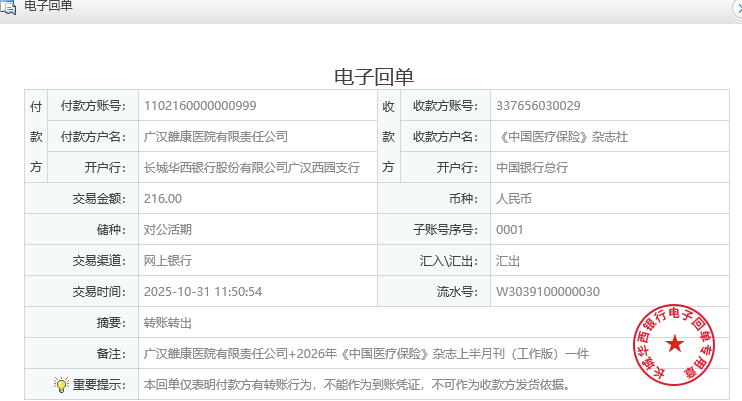This screenshot has width=742, height=401.
Task: Click the currency value 人民币
Action: (x=514, y=199)
